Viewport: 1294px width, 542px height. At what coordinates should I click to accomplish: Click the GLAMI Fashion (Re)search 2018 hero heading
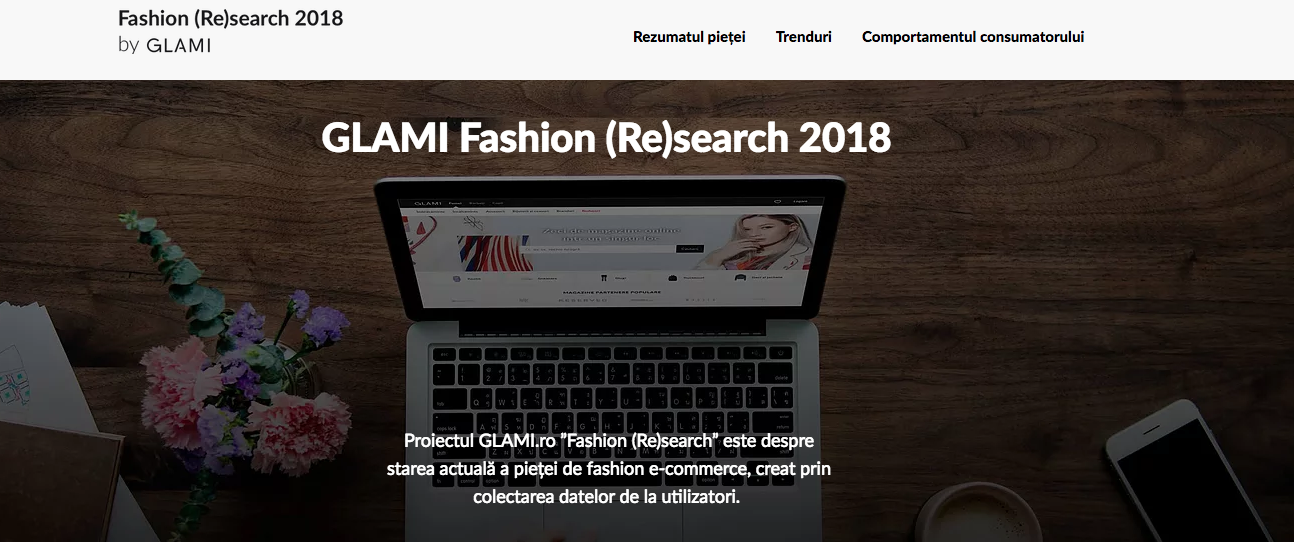[606, 137]
